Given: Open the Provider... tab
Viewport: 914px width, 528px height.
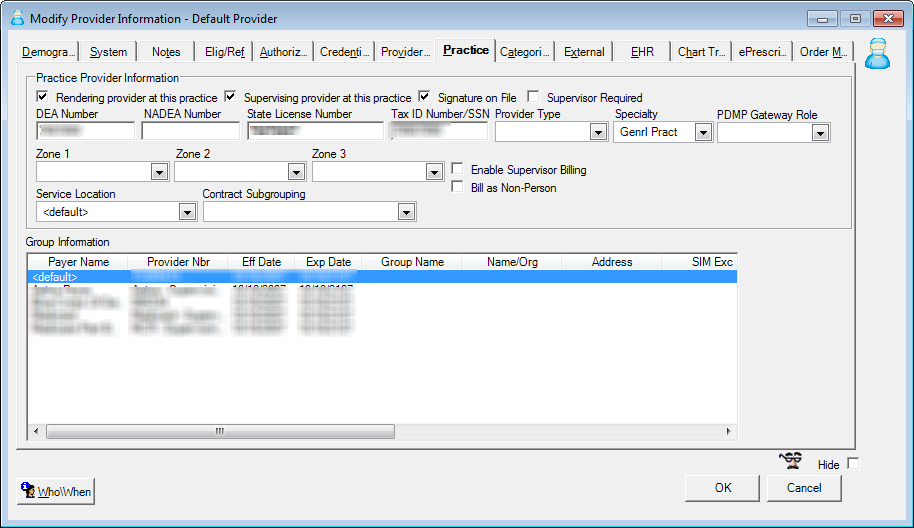Looking at the screenshot, I should click(x=405, y=52).
